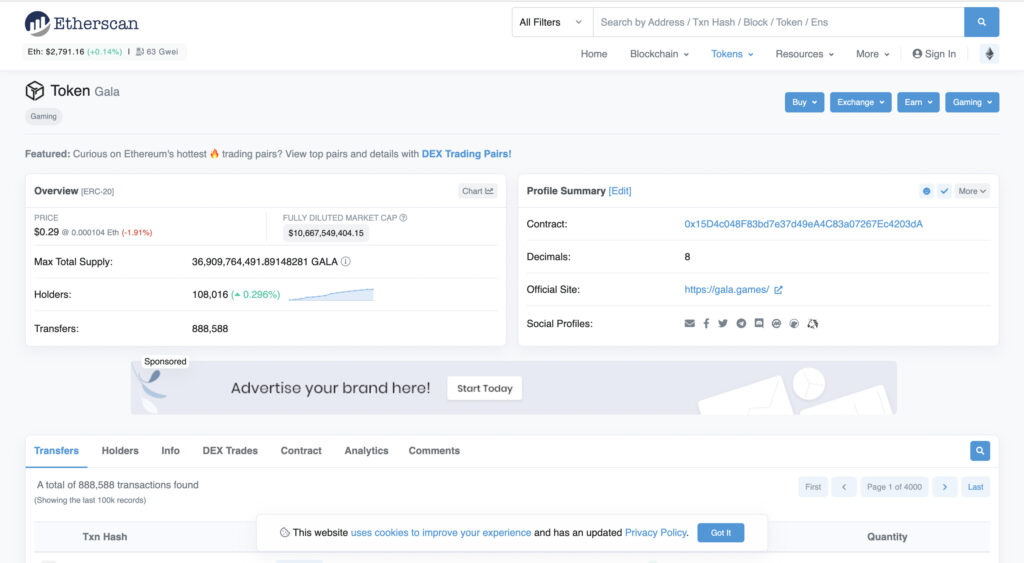Click the First page button
Viewport: 1024px width, 563px height.
click(x=813, y=487)
